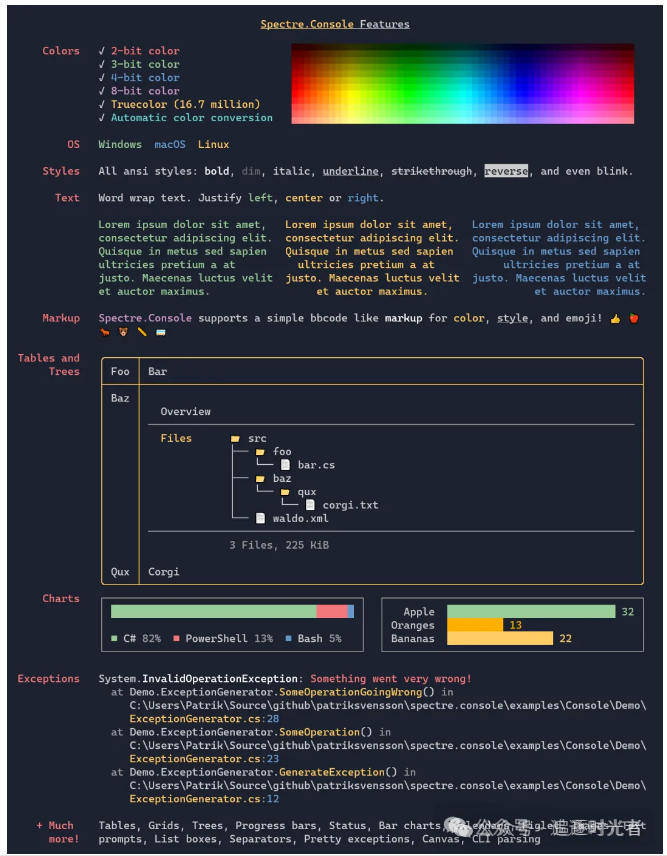Image resolution: width=667 pixels, height=856 pixels.
Task: Click the Charts section label
Action: point(61,598)
